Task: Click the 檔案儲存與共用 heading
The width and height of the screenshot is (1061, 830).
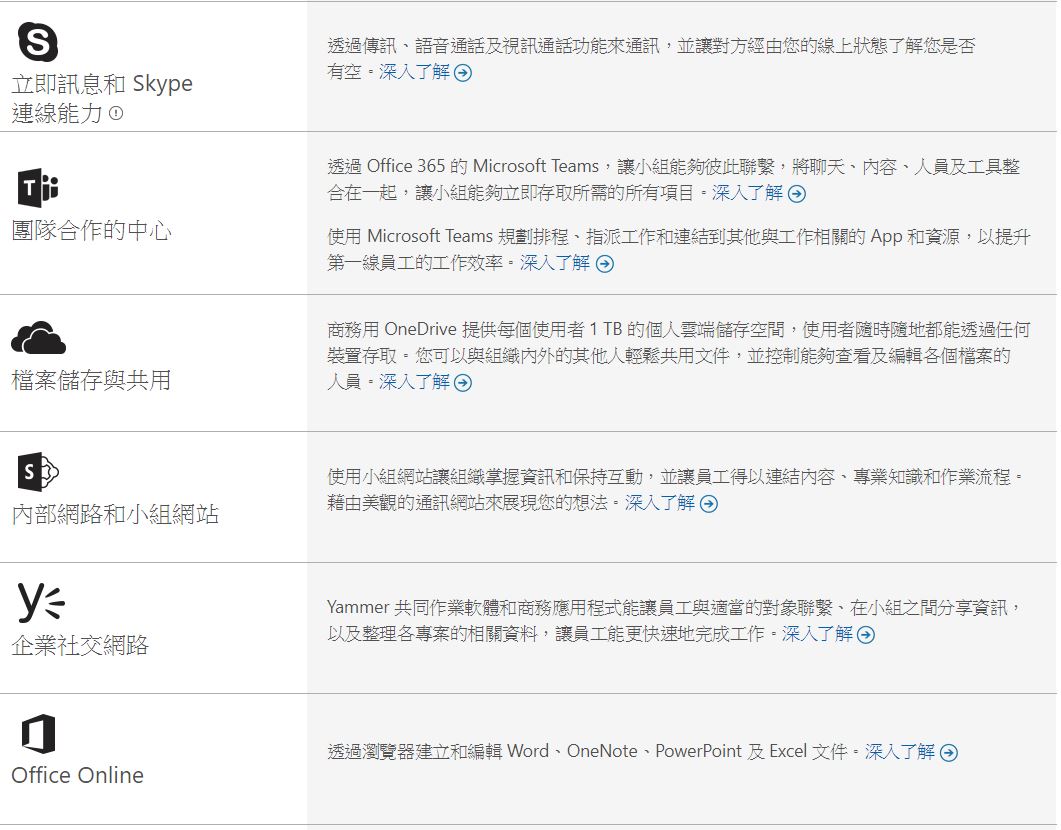Action: point(91,380)
